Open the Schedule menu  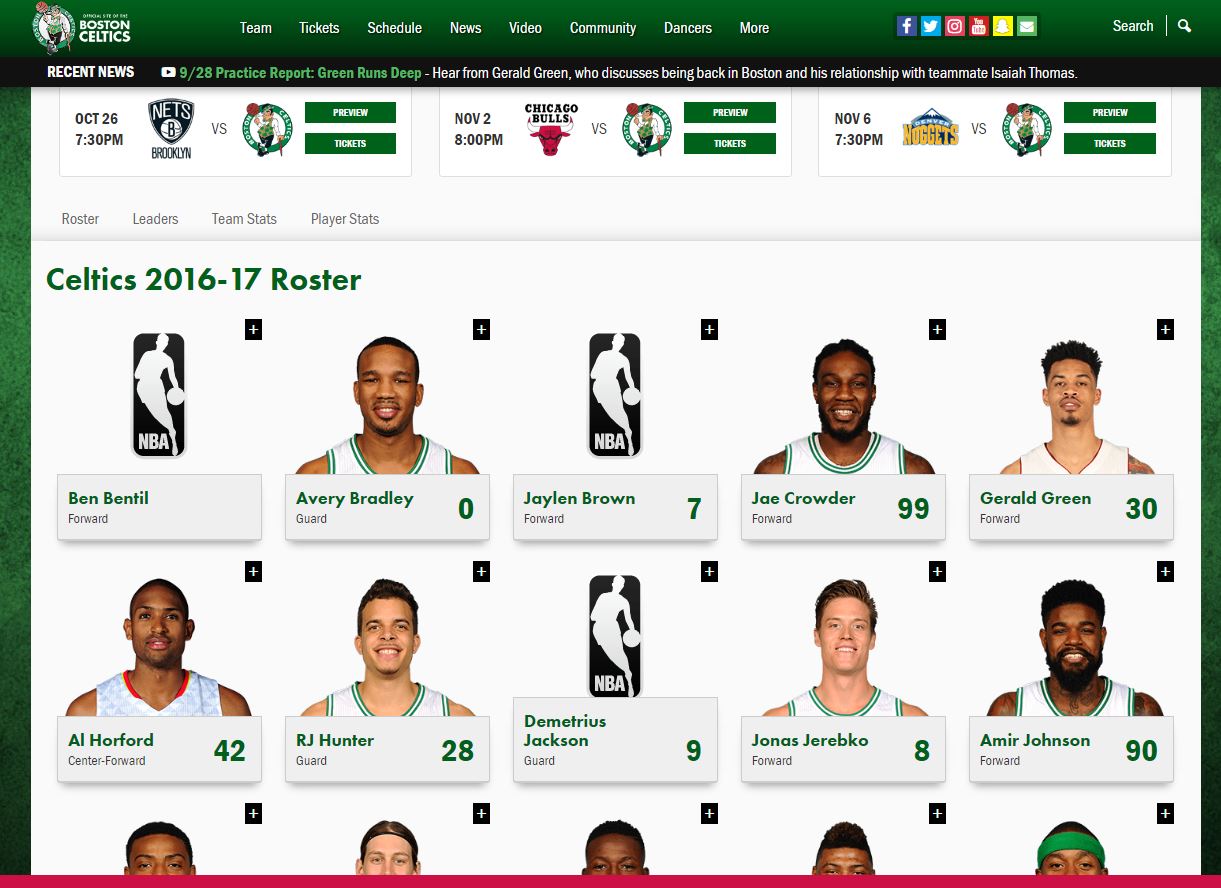tap(394, 28)
